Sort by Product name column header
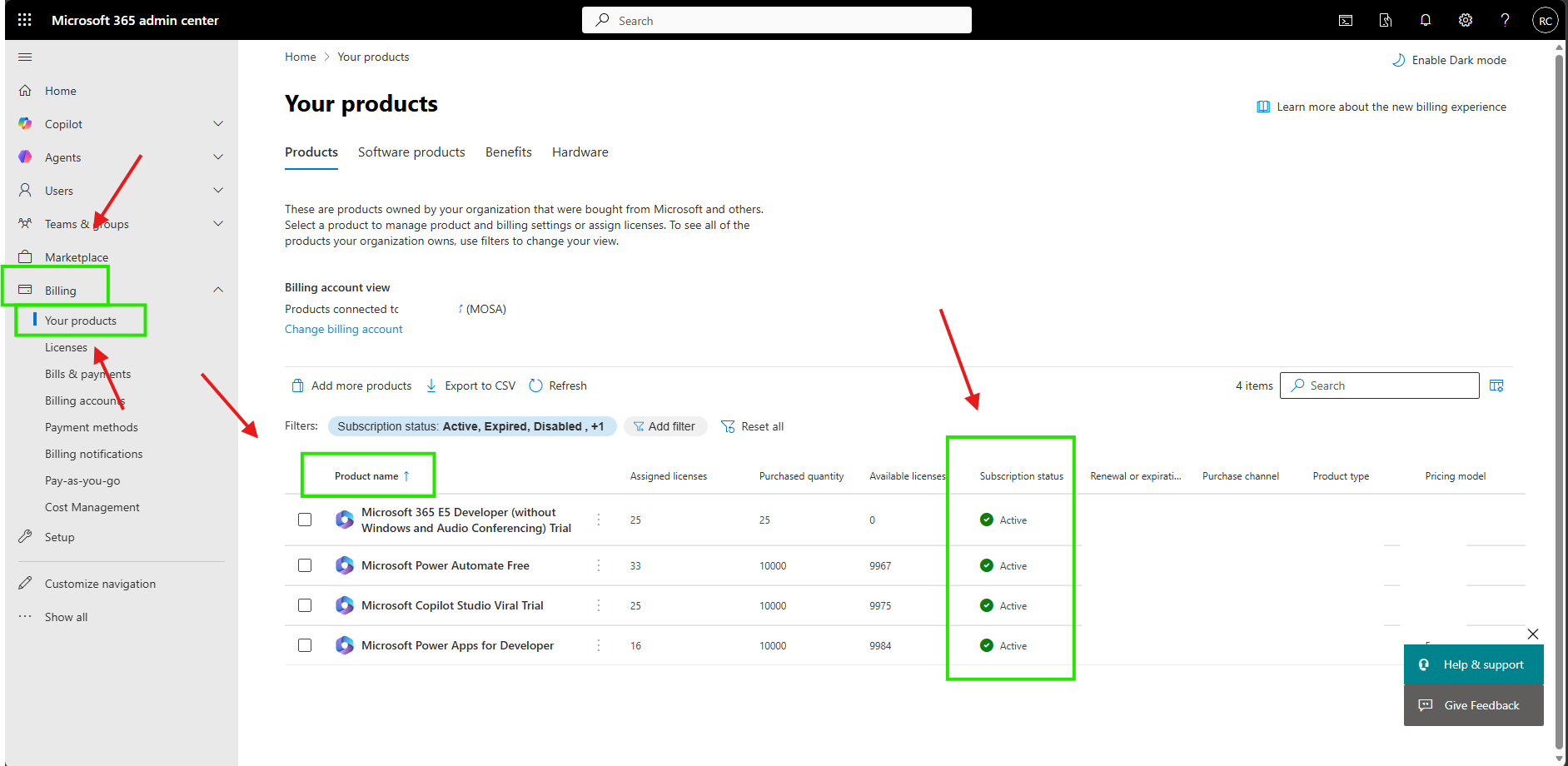1568x766 pixels. pyautogui.click(x=372, y=476)
